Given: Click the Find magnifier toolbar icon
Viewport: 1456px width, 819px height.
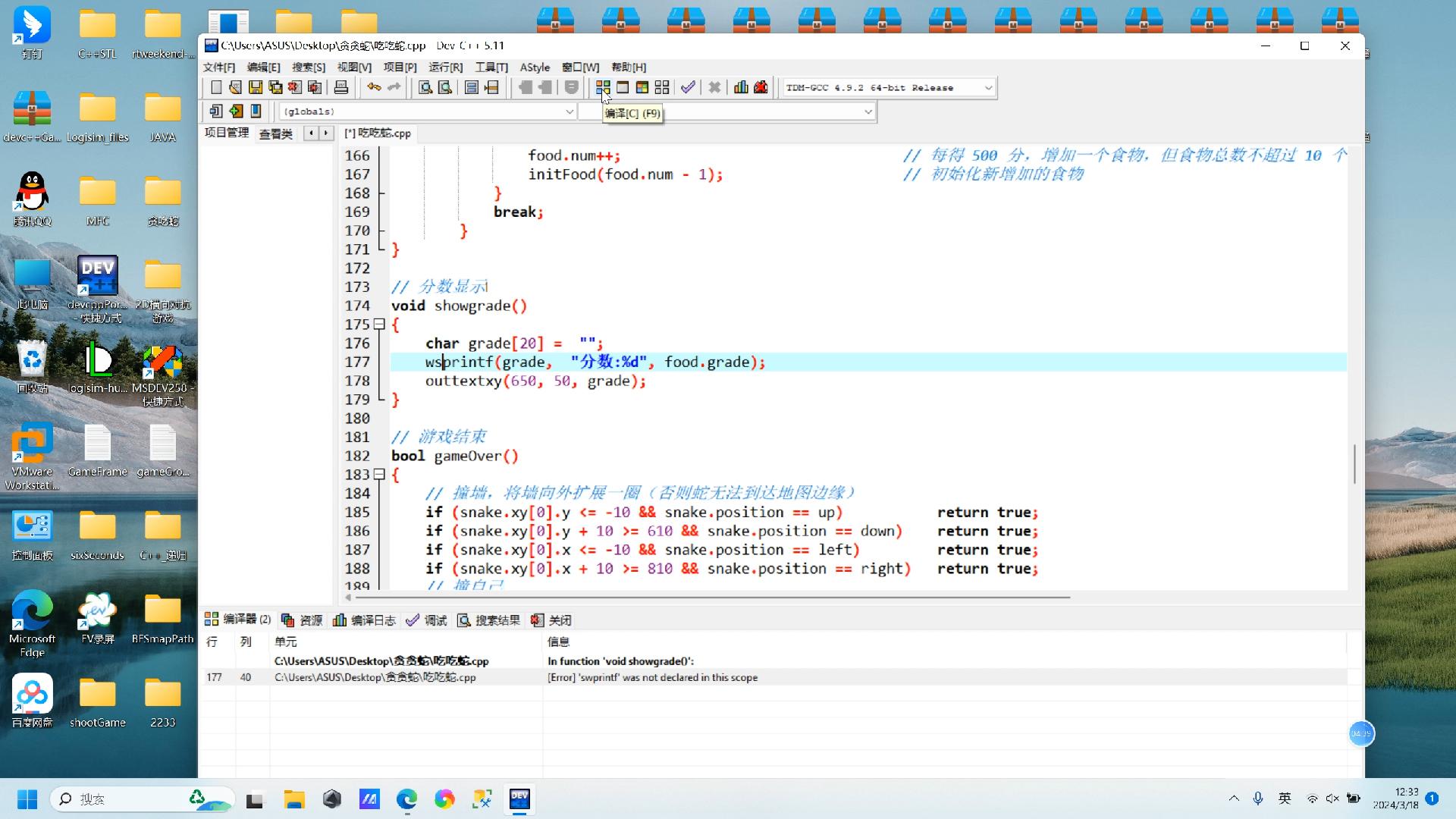Looking at the screenshot, I should coord(425,88).
